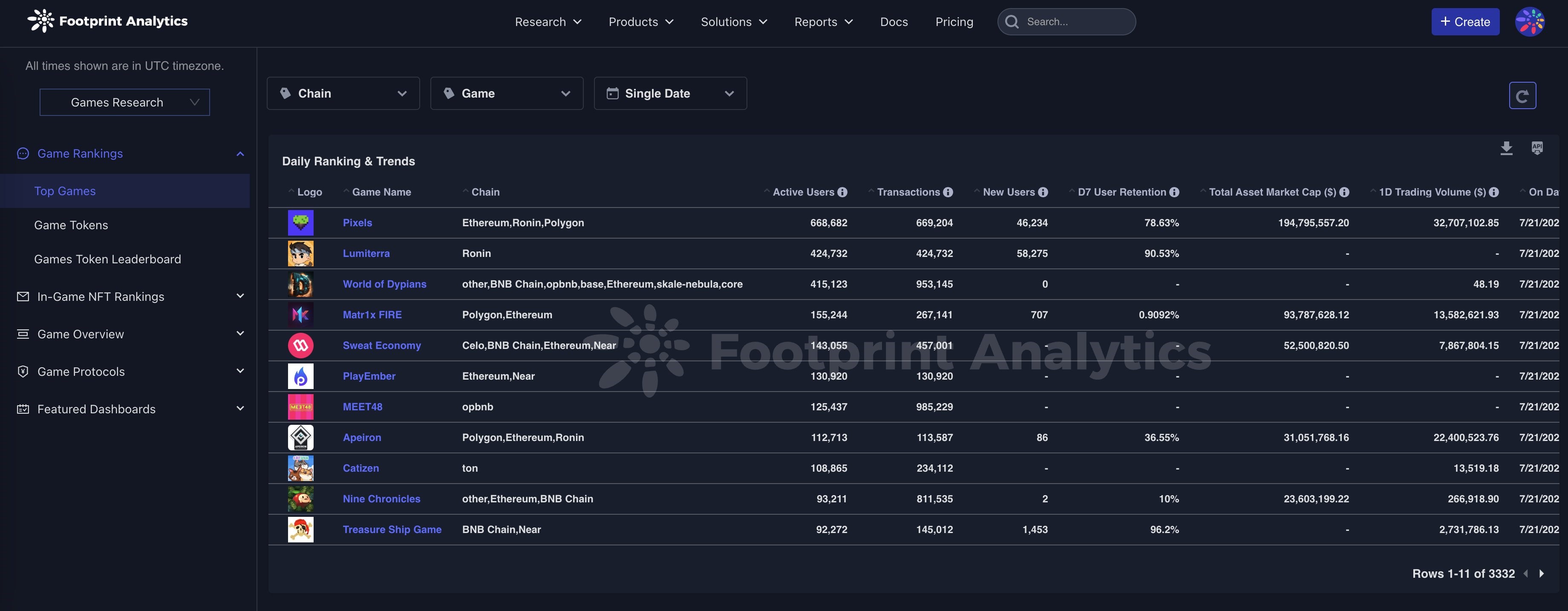1568x611 pixels.
Task: Open the World of Dypians link
Action: point(384,284)
